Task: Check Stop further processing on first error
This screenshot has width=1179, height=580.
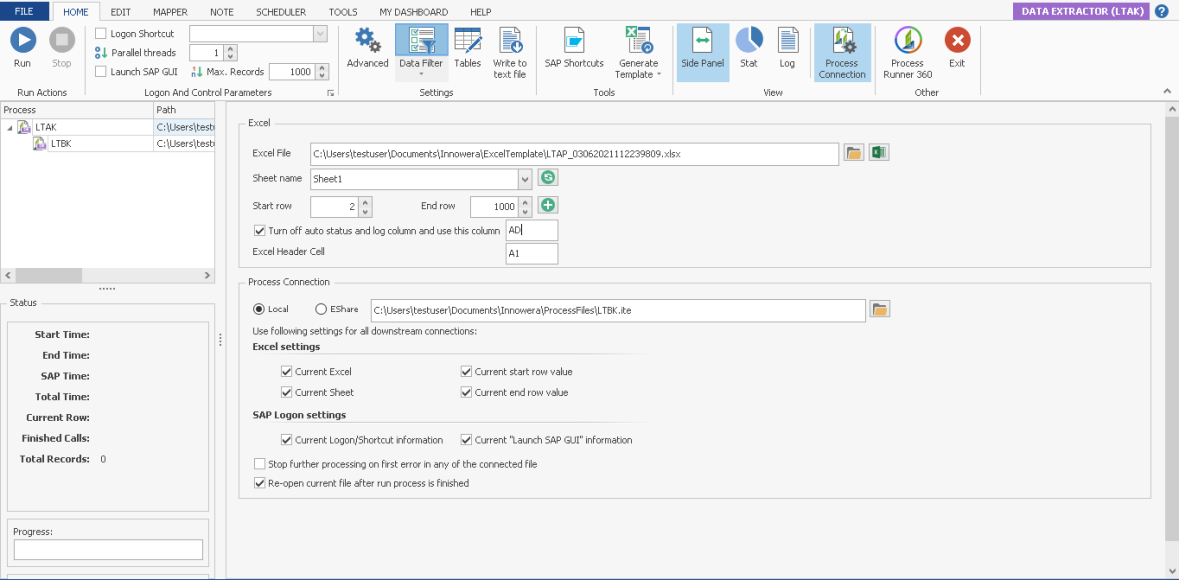Action: 260,464
